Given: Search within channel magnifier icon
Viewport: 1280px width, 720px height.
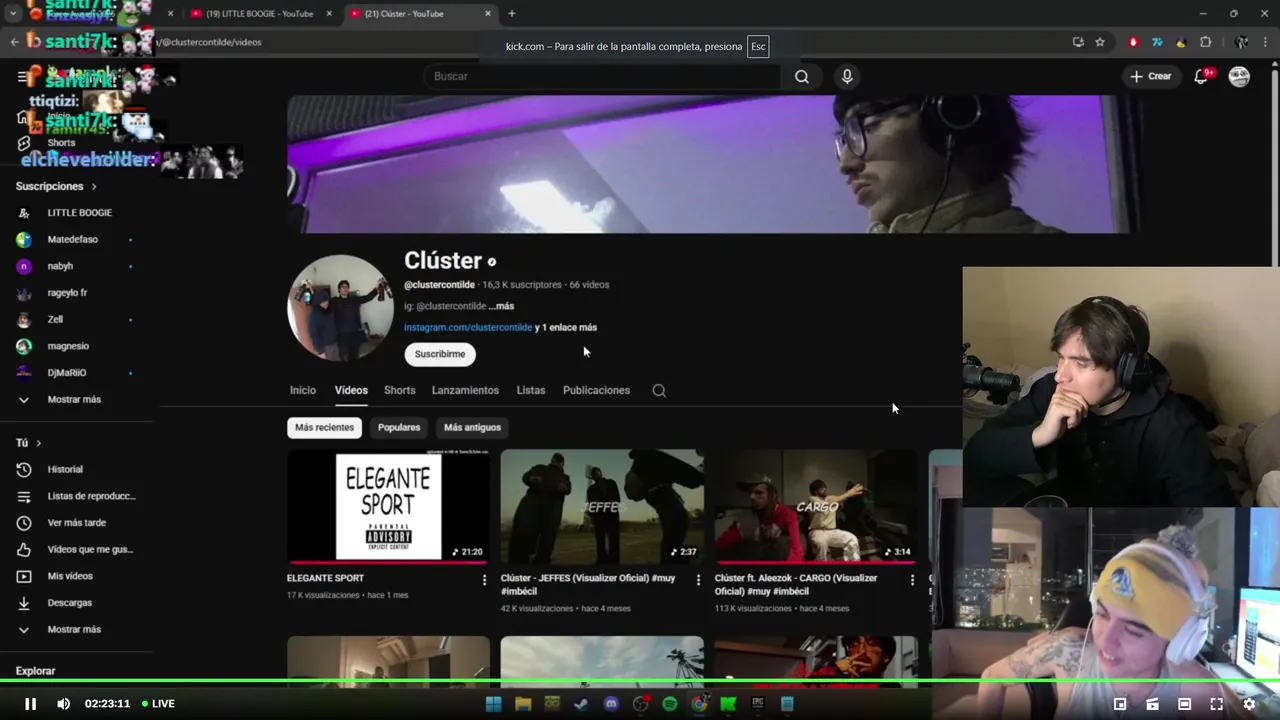Looking at the screenshot, I should click(x=659, y=391).
